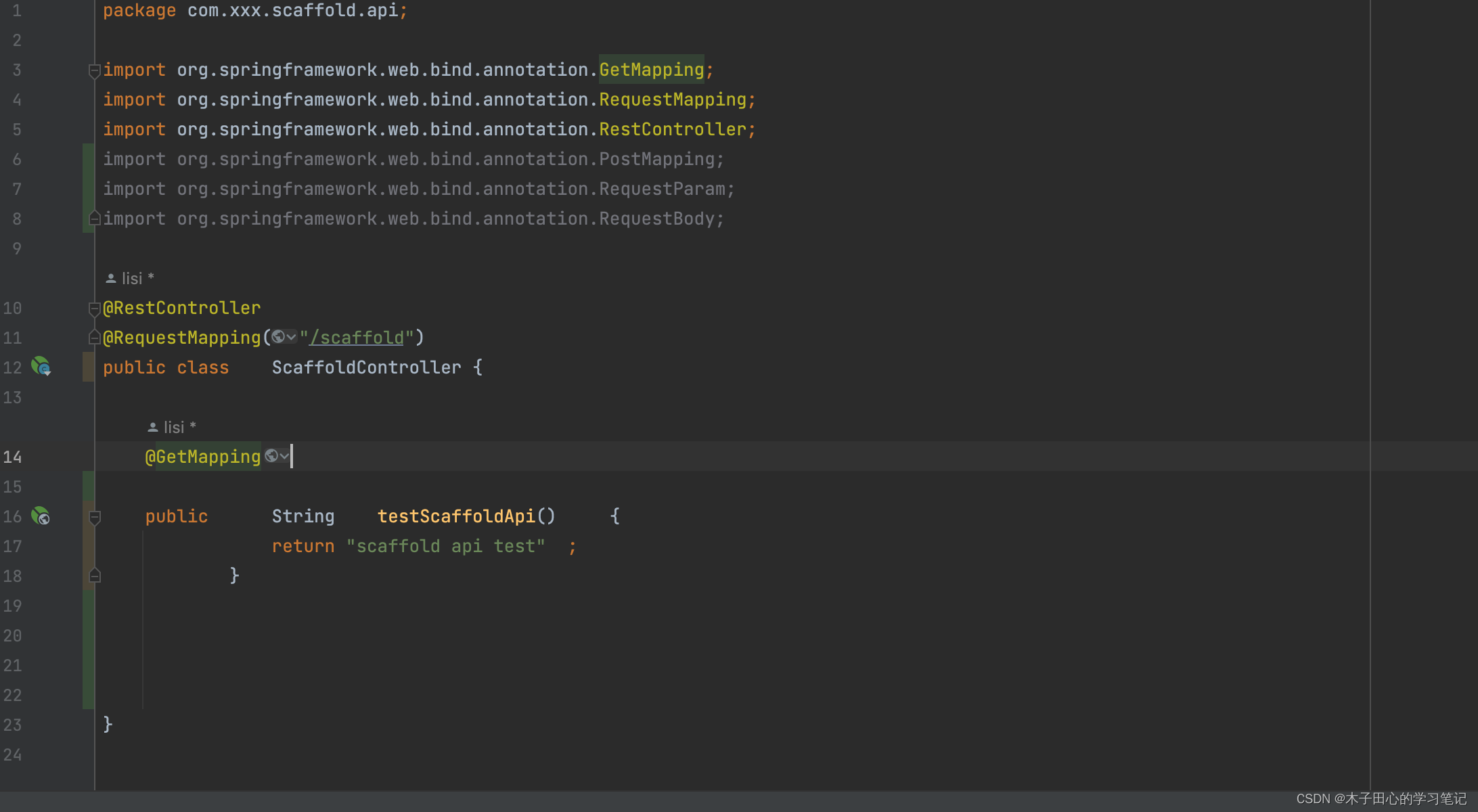
Task: Click the globe icon next to @GetMapping
Action: (271, 456)
